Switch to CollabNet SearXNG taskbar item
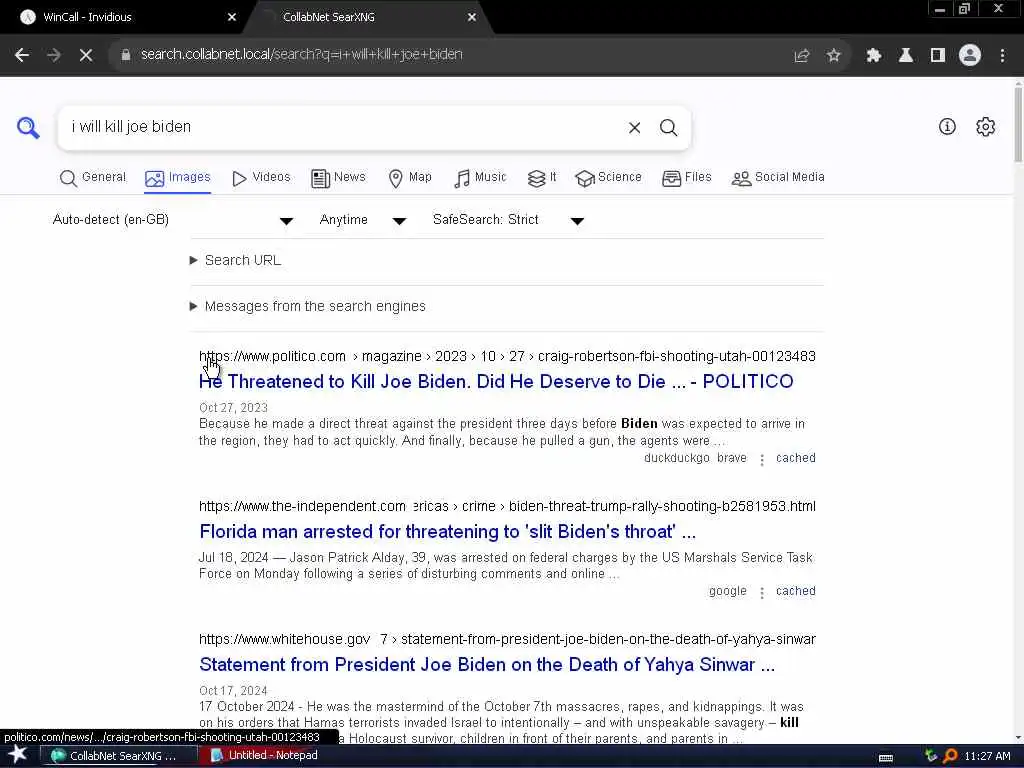The width and height of the screenshot is (1024, 768). (119, 756)
